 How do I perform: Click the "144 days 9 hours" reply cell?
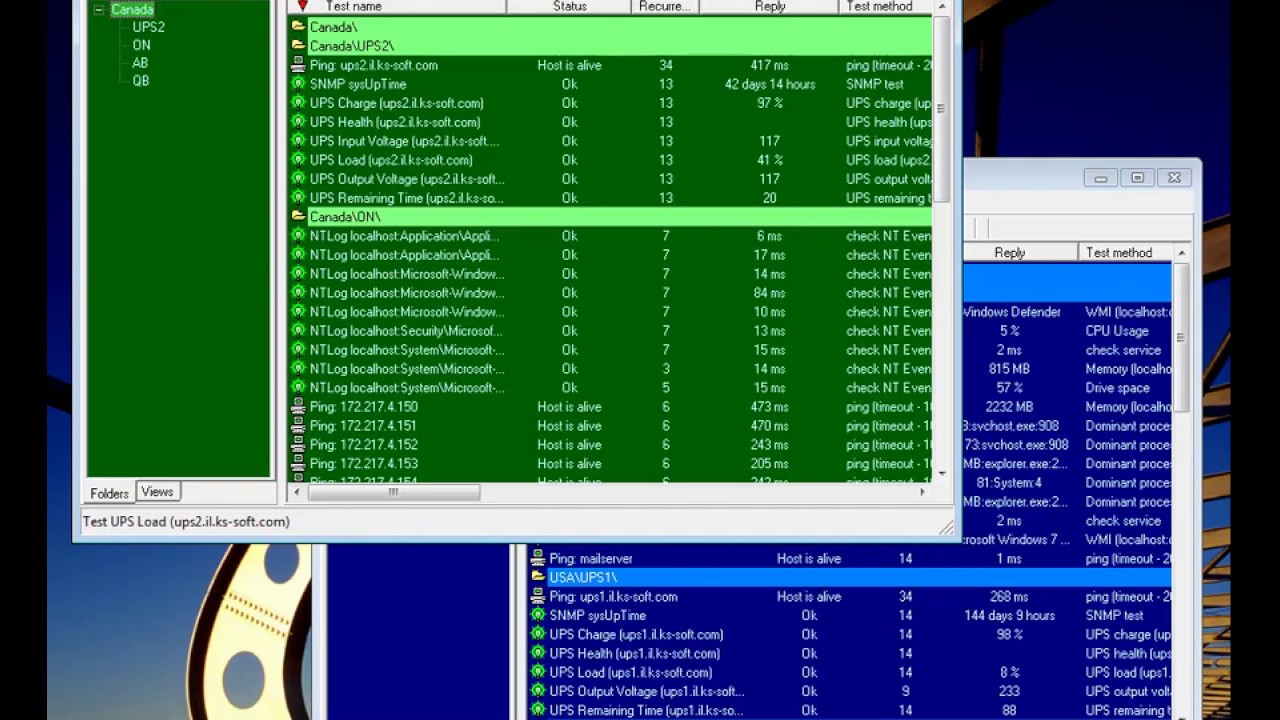click(1009, 616)
